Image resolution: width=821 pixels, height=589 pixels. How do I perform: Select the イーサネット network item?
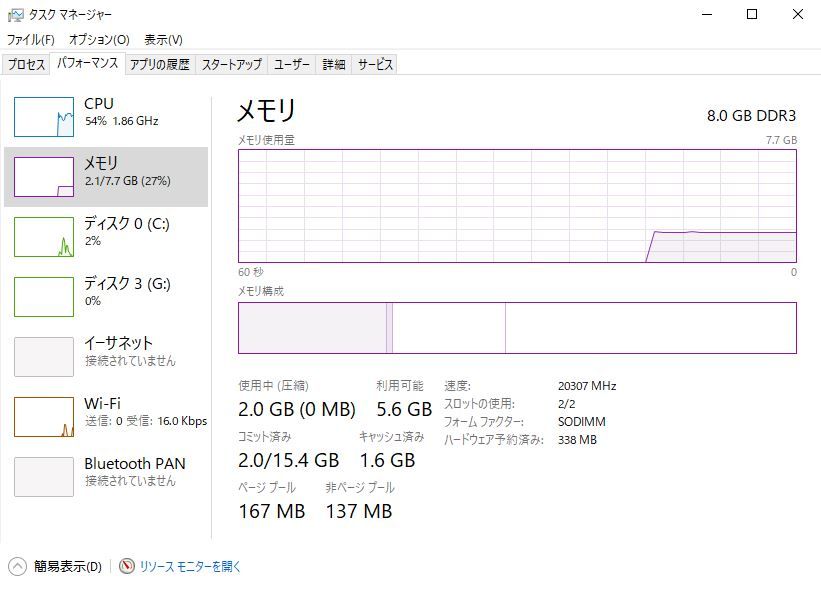click(106, 357)
